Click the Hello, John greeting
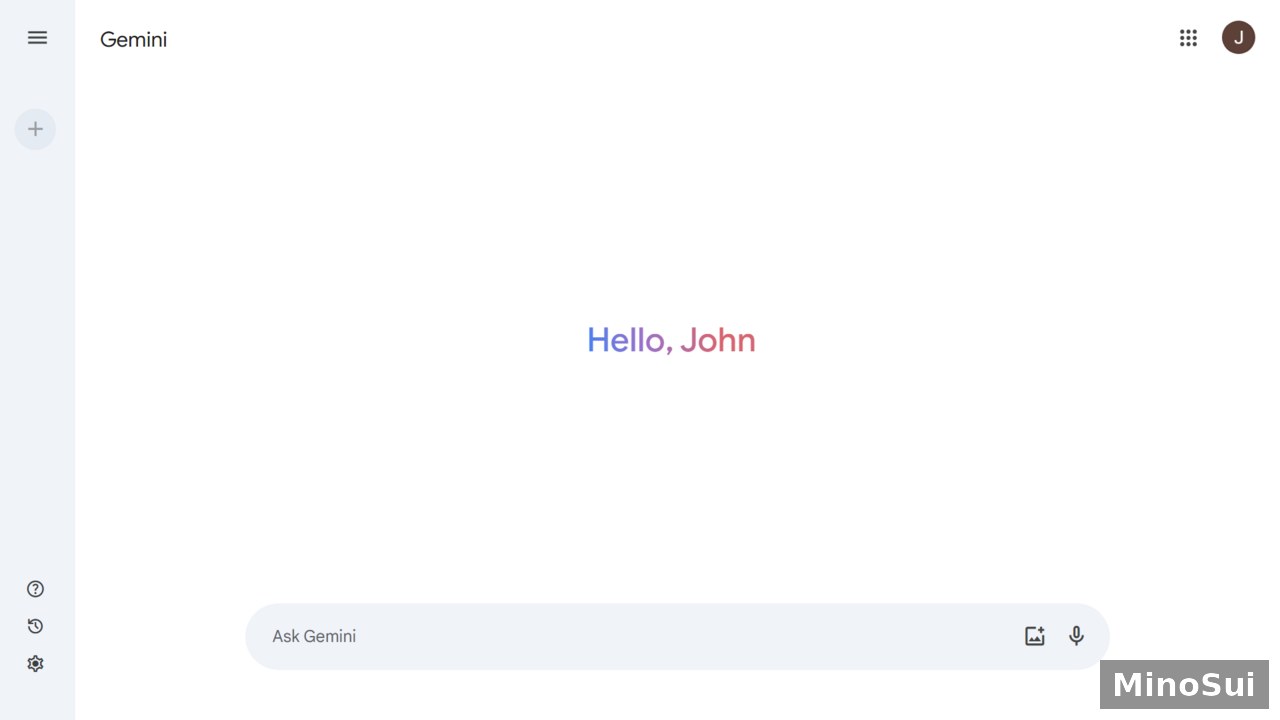The width and height of the screenshot is (1280, 720). click(671, 340)
